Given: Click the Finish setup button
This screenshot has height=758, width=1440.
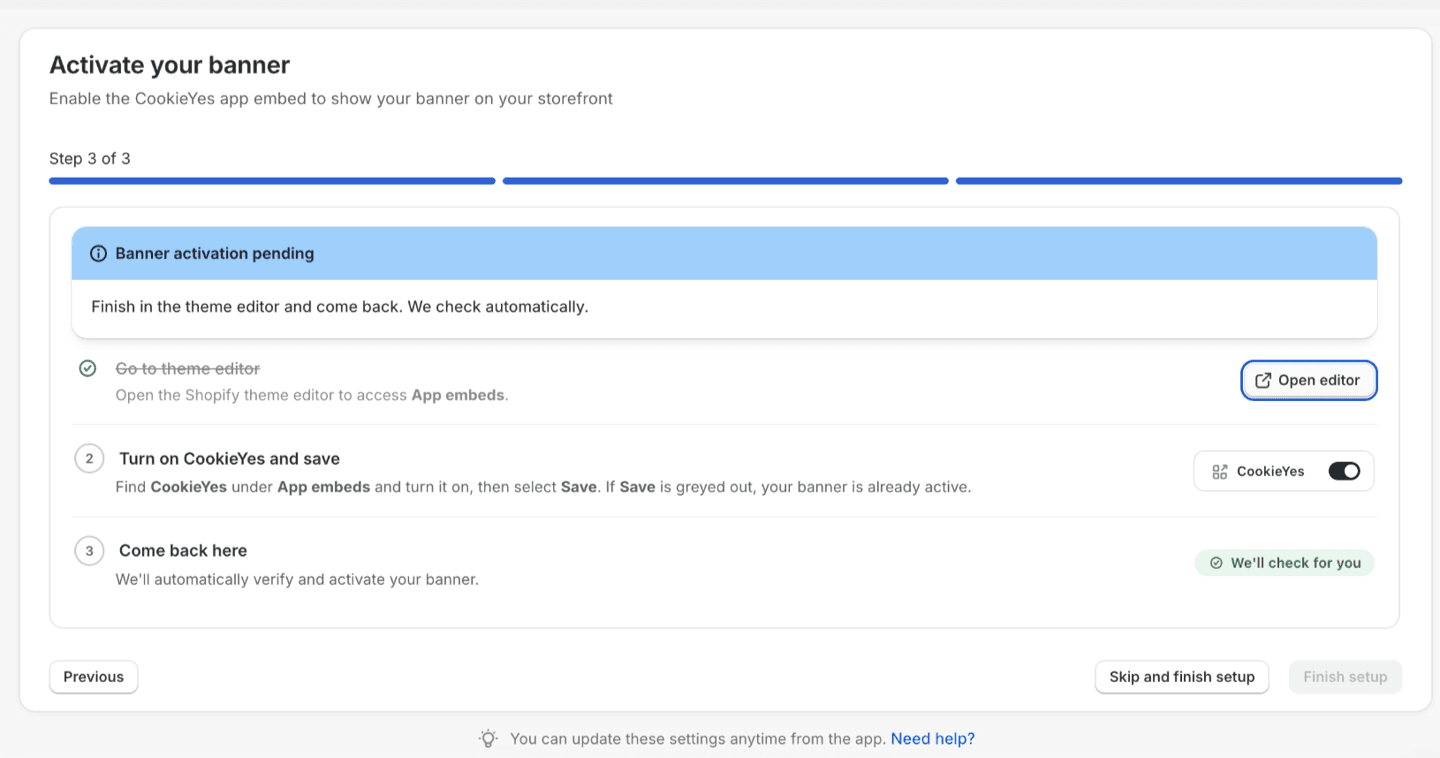Looking at the screenshot, I should pyautogui.click(x=1345, y=677).
